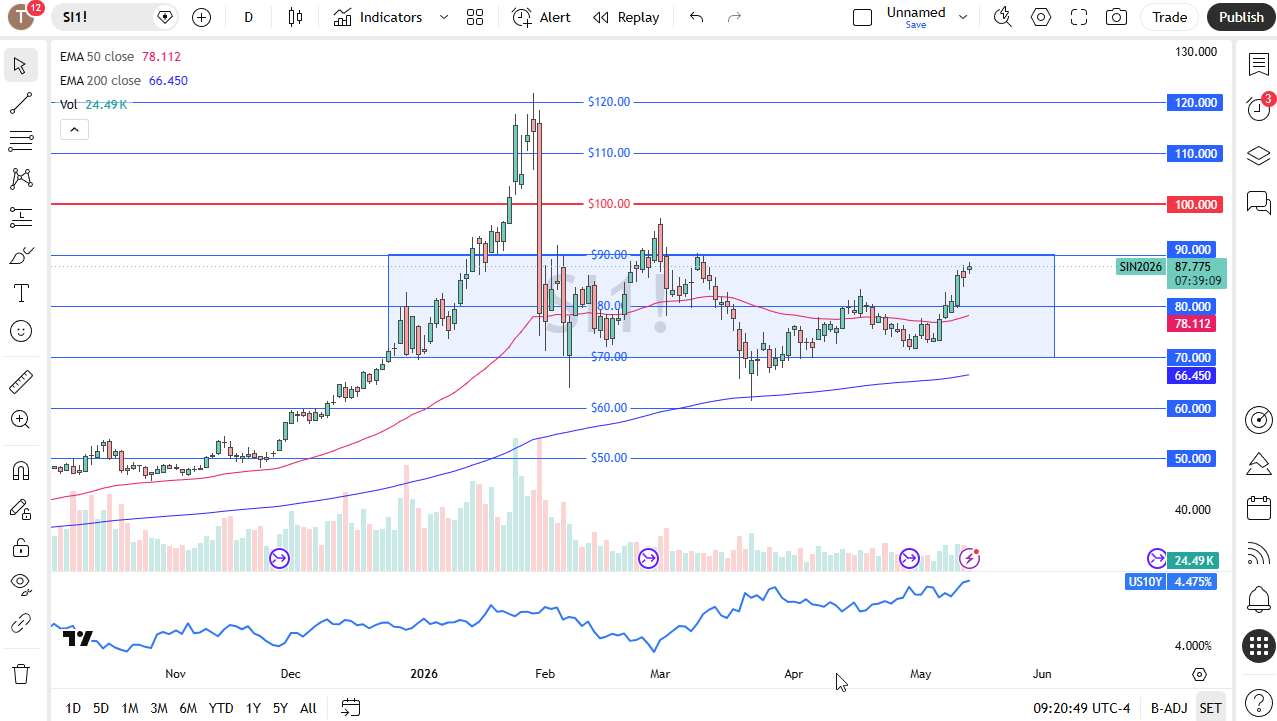Set the range to 6M
Viewport: 1277px width, 721px height.
(x=188, y=708)
